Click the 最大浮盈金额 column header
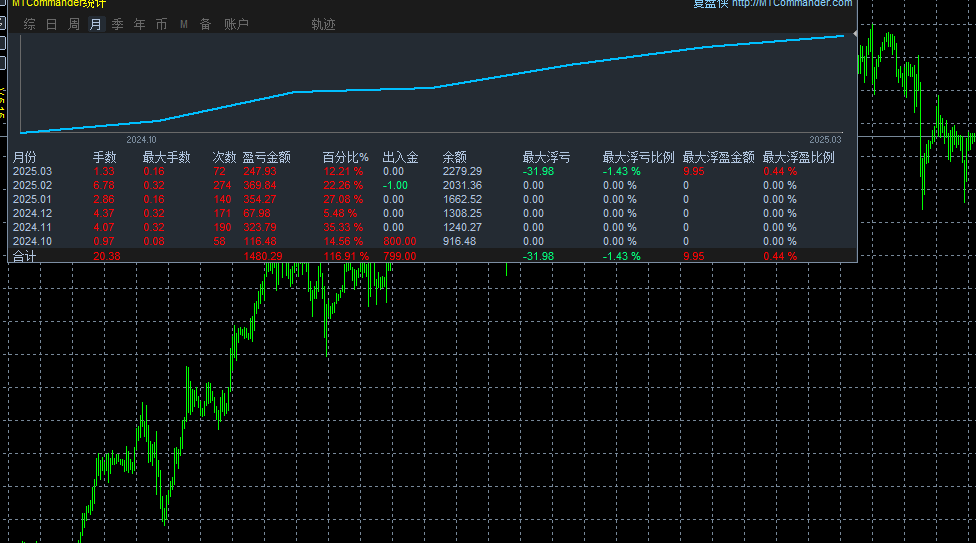The width and height of the screenshot is (976, 543). (718, 158)
